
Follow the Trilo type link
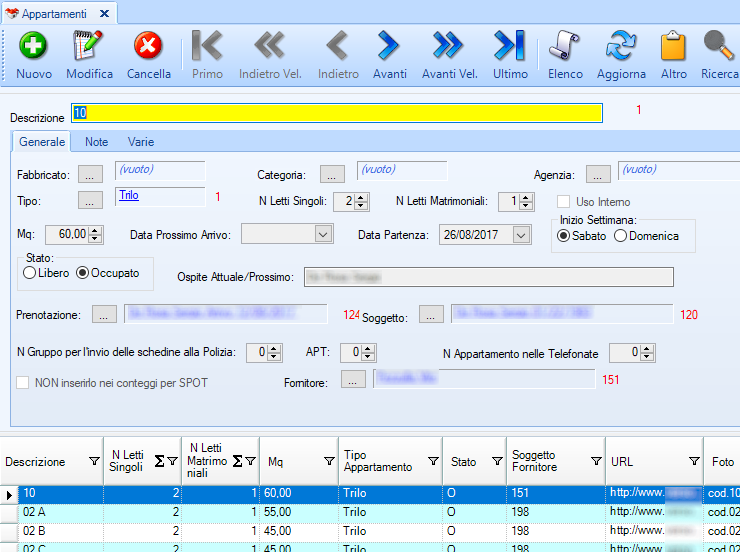coord(129,195)
